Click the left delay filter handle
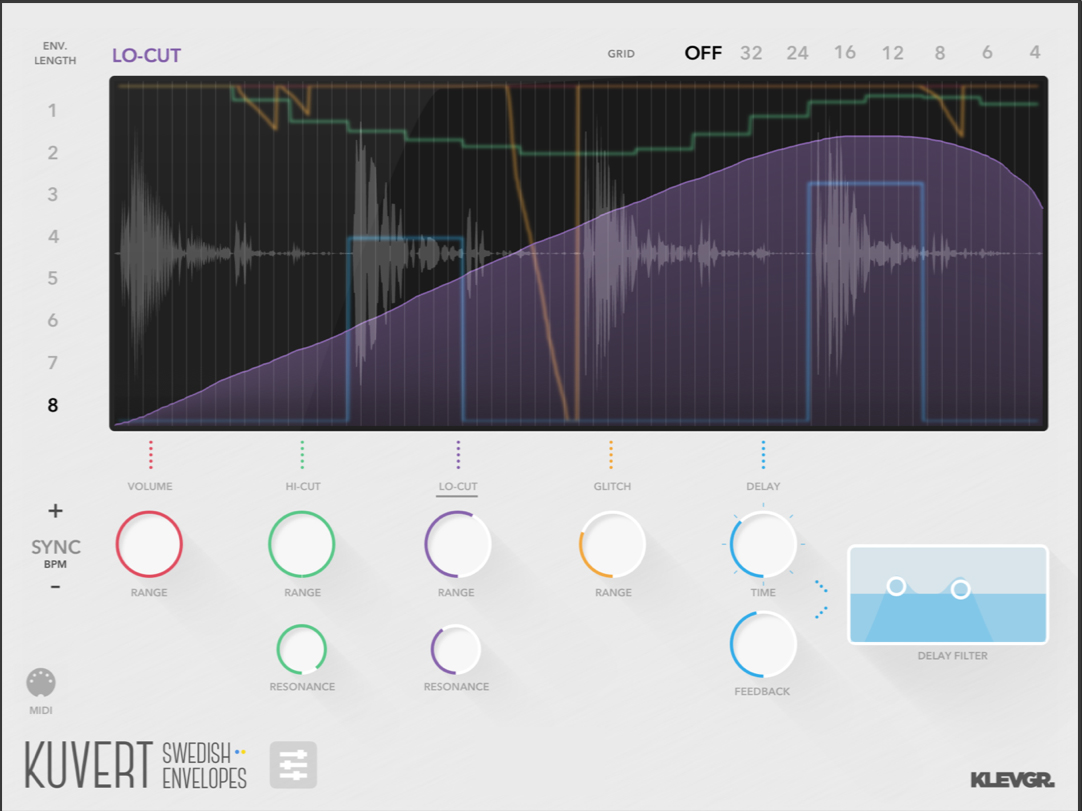This screenshot has height=811, width=1082. [896, 587]
